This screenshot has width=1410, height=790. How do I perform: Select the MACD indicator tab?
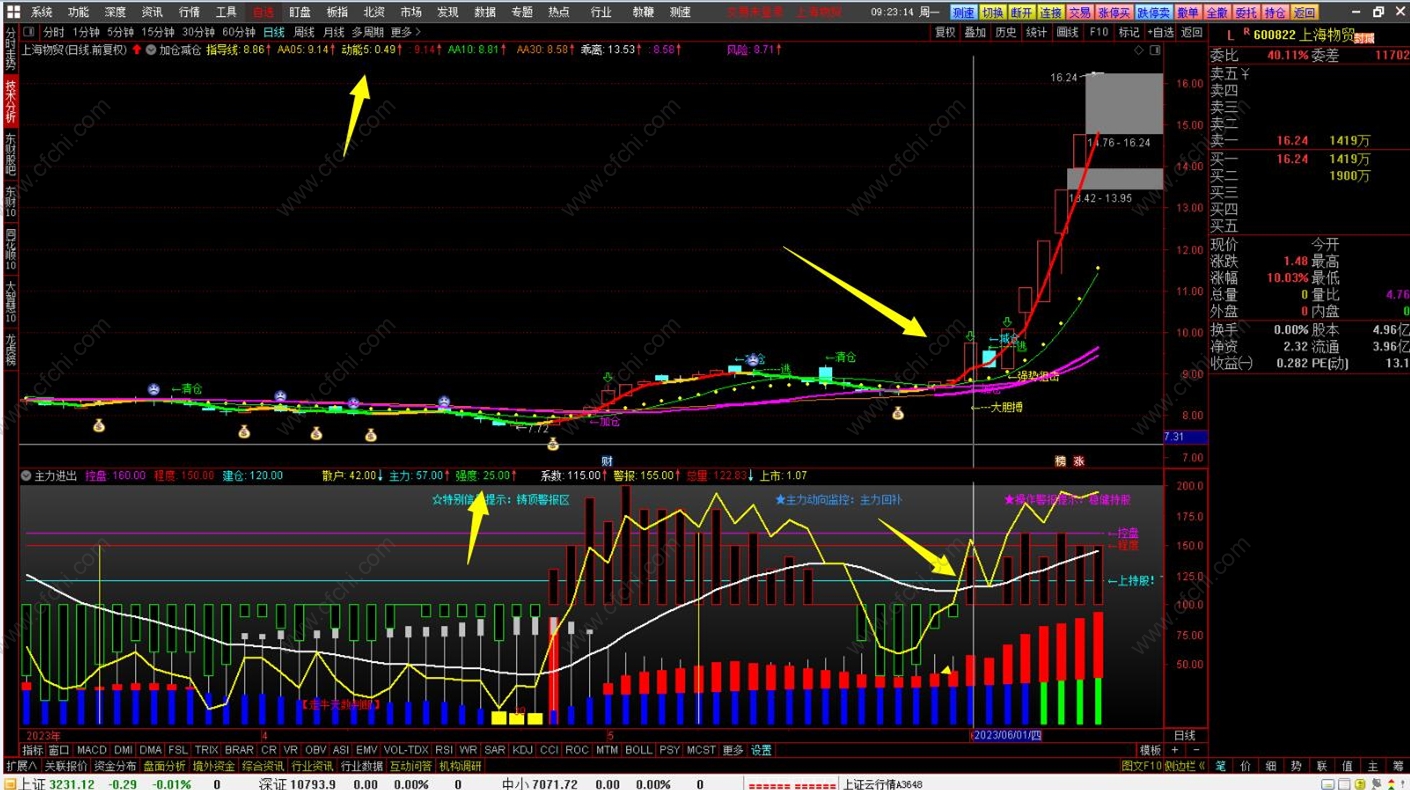point(91,750)
